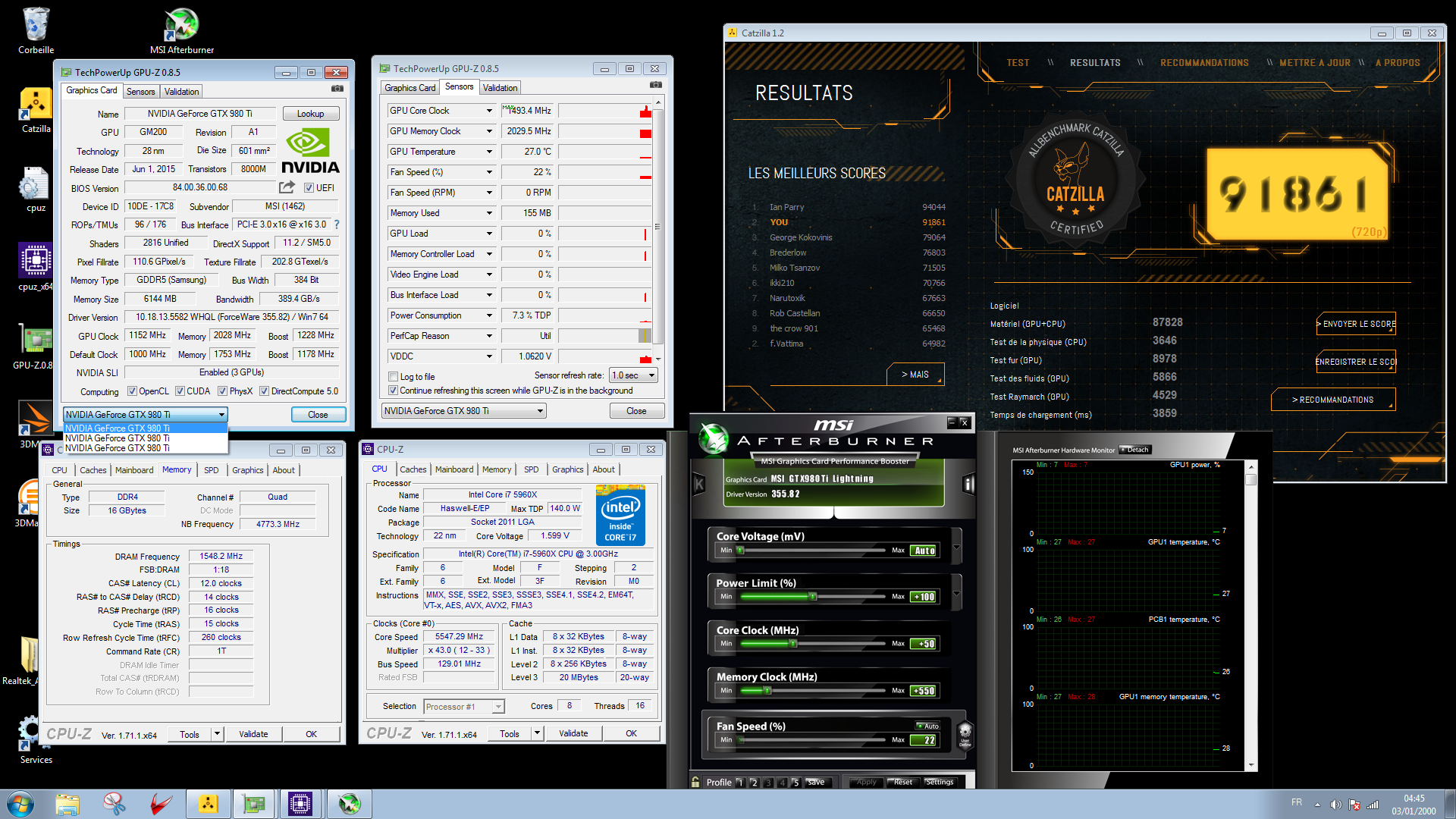
Task: Open the Windows Start button
Action: pyautogui.click(x=20, y=804)
